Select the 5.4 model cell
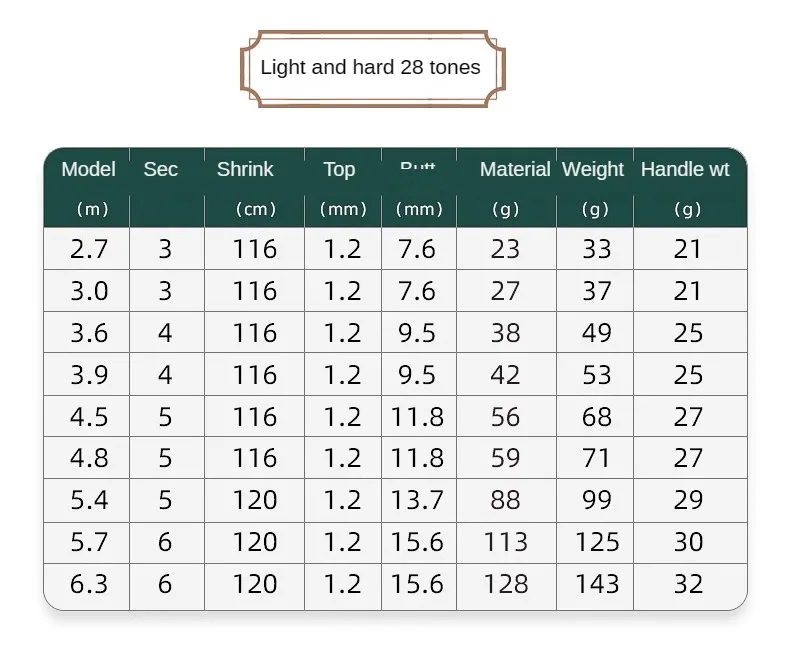 pyautogui.click(x=89, y=500)
